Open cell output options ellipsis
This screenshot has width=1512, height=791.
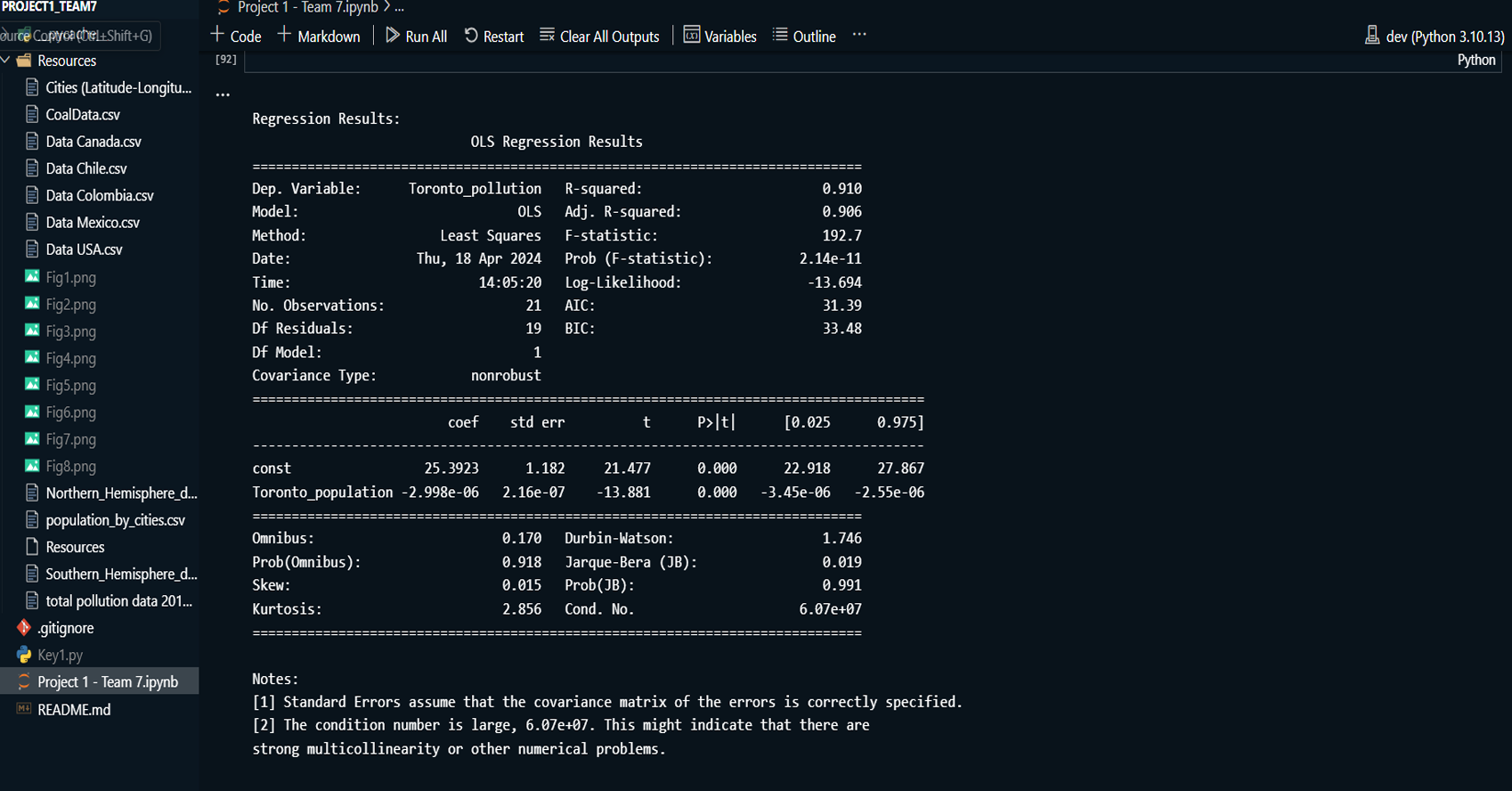(223, 94)
